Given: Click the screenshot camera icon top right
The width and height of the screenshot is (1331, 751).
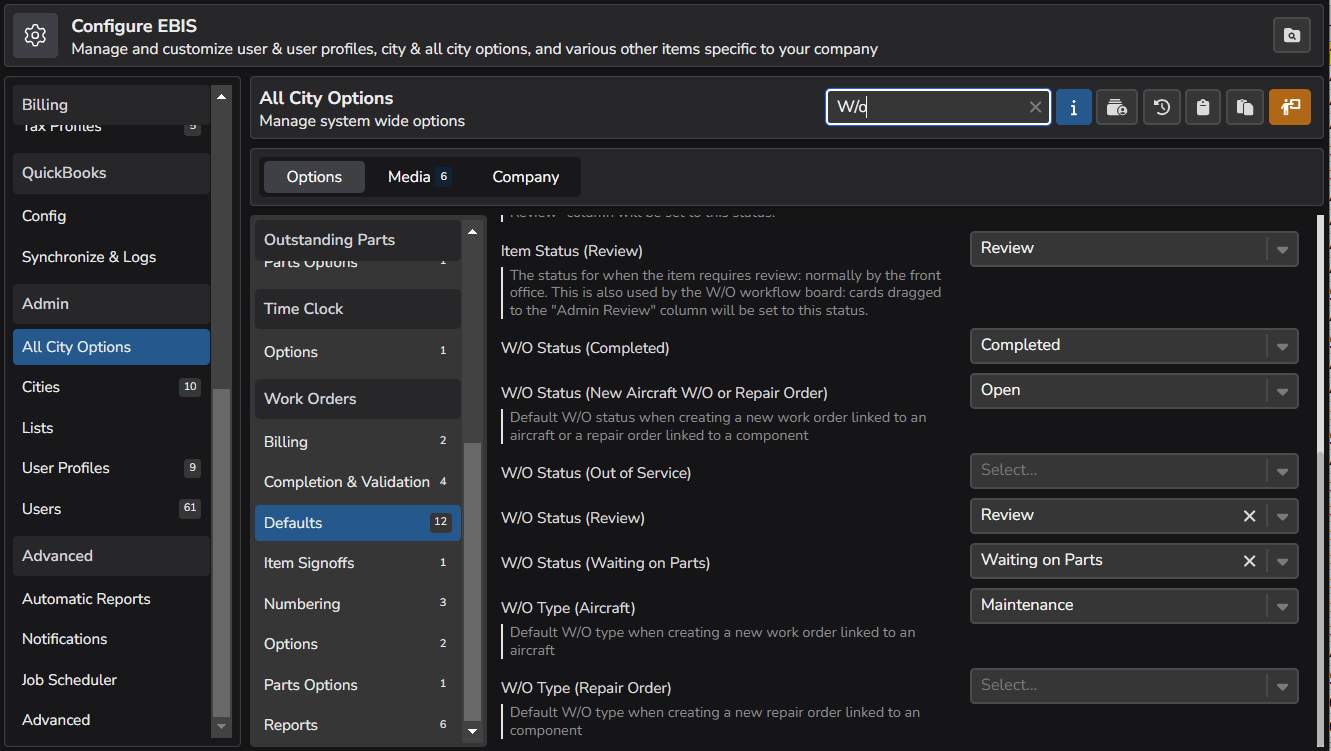Looking at the screenshot, I should (1291, 34).
